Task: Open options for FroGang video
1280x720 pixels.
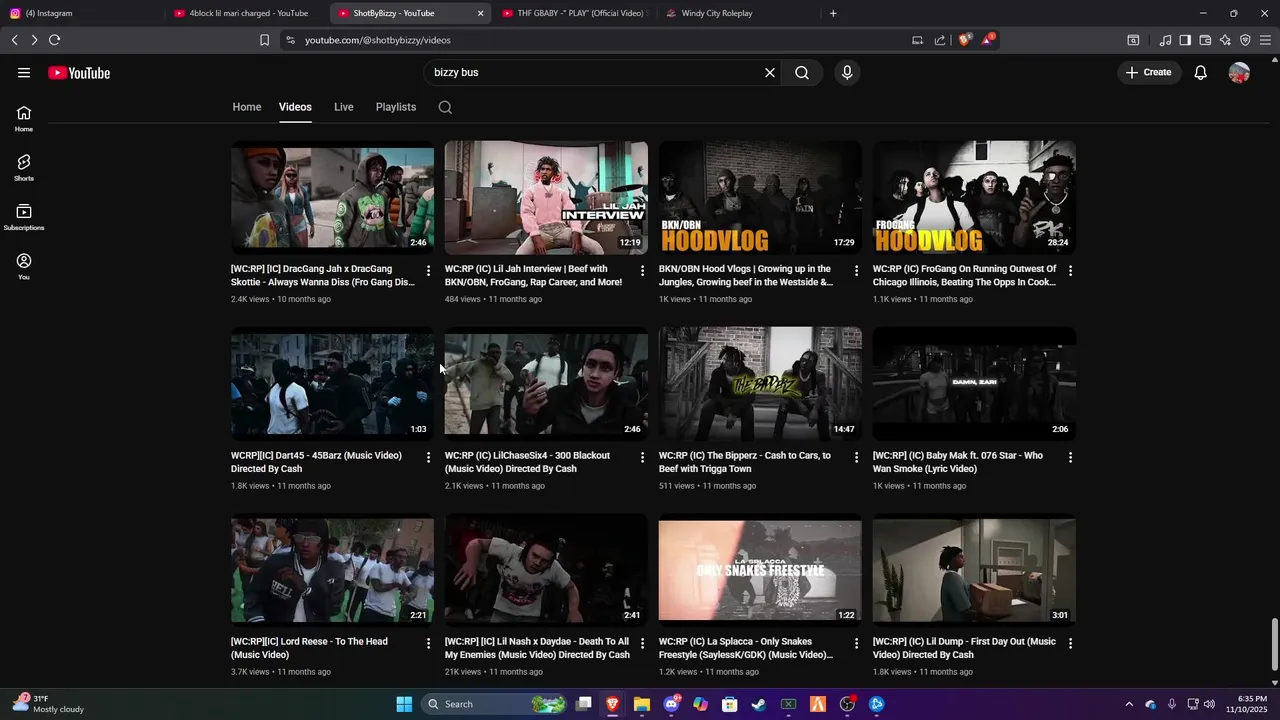Action: pyautogui.click(x=1070, y=271)
